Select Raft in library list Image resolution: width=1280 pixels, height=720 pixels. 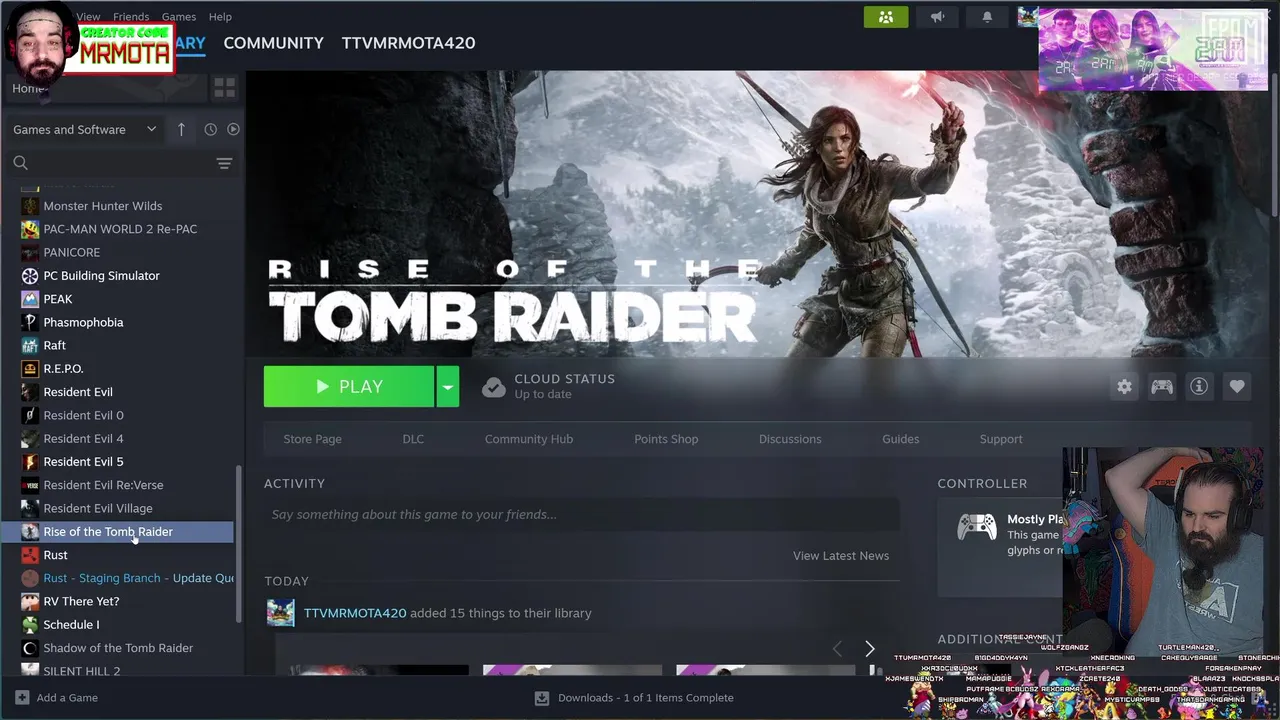[54, 346]
